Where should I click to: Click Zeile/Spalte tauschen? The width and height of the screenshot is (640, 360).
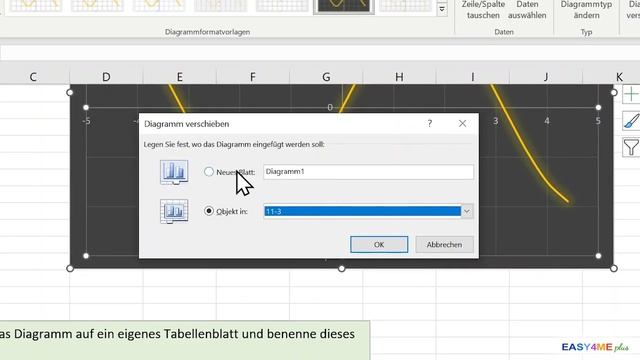tap(483, 10)
